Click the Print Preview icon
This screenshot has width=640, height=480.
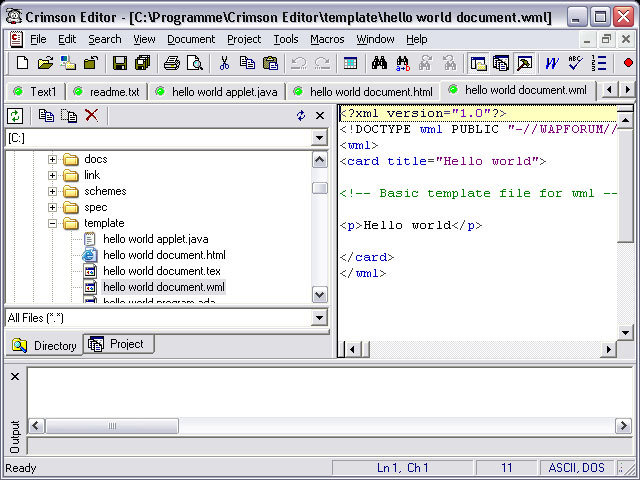pos(195,63)
